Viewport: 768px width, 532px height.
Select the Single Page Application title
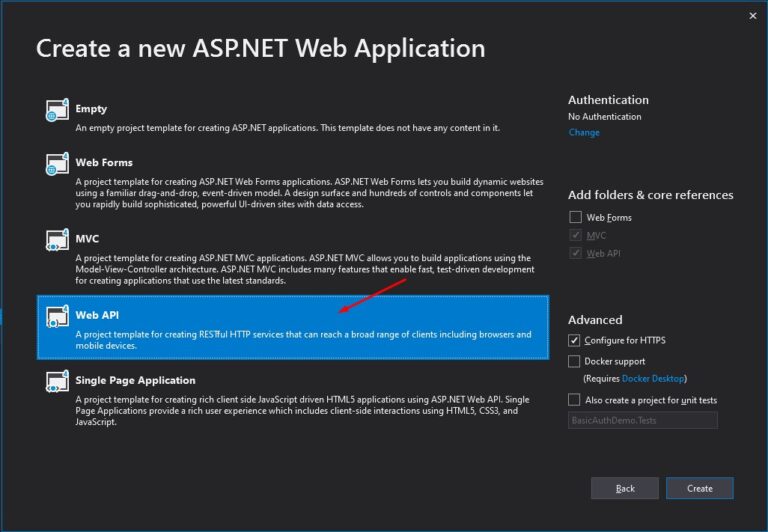click(x=135, y=381)
